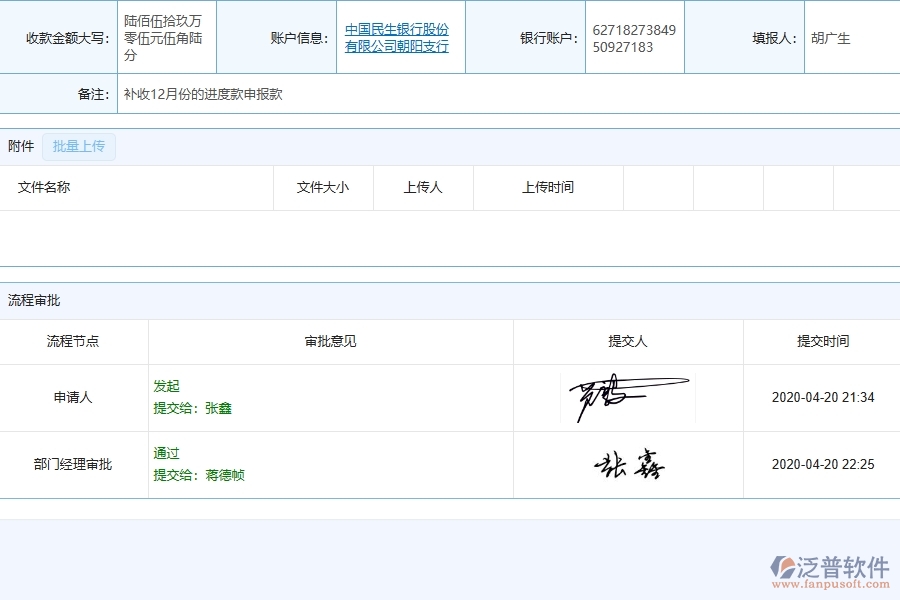The width and height of the screenshot is (900, 600).
Task: Click the 附件 section header
Action: pos(21,146)
